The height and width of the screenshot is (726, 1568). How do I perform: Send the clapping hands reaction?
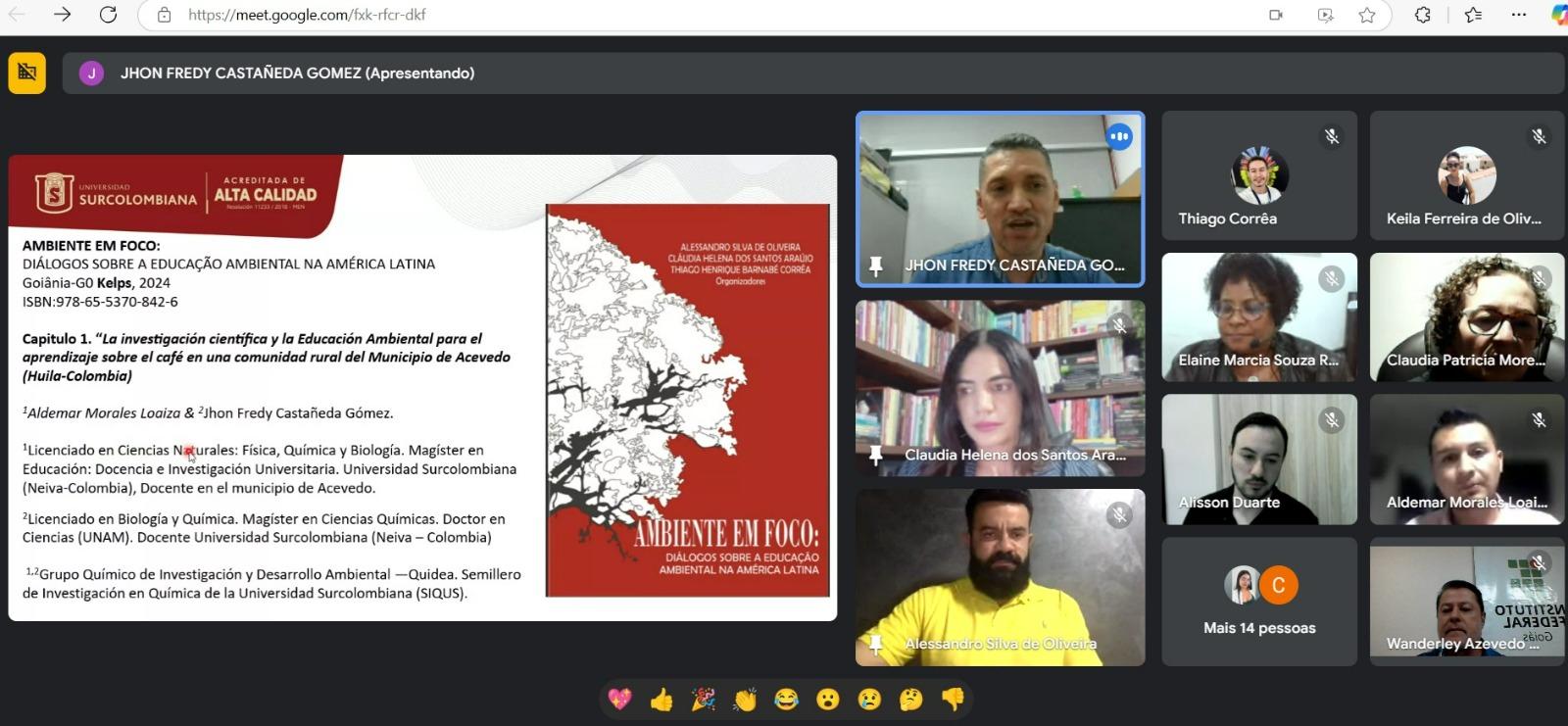(x=745, y=699)
